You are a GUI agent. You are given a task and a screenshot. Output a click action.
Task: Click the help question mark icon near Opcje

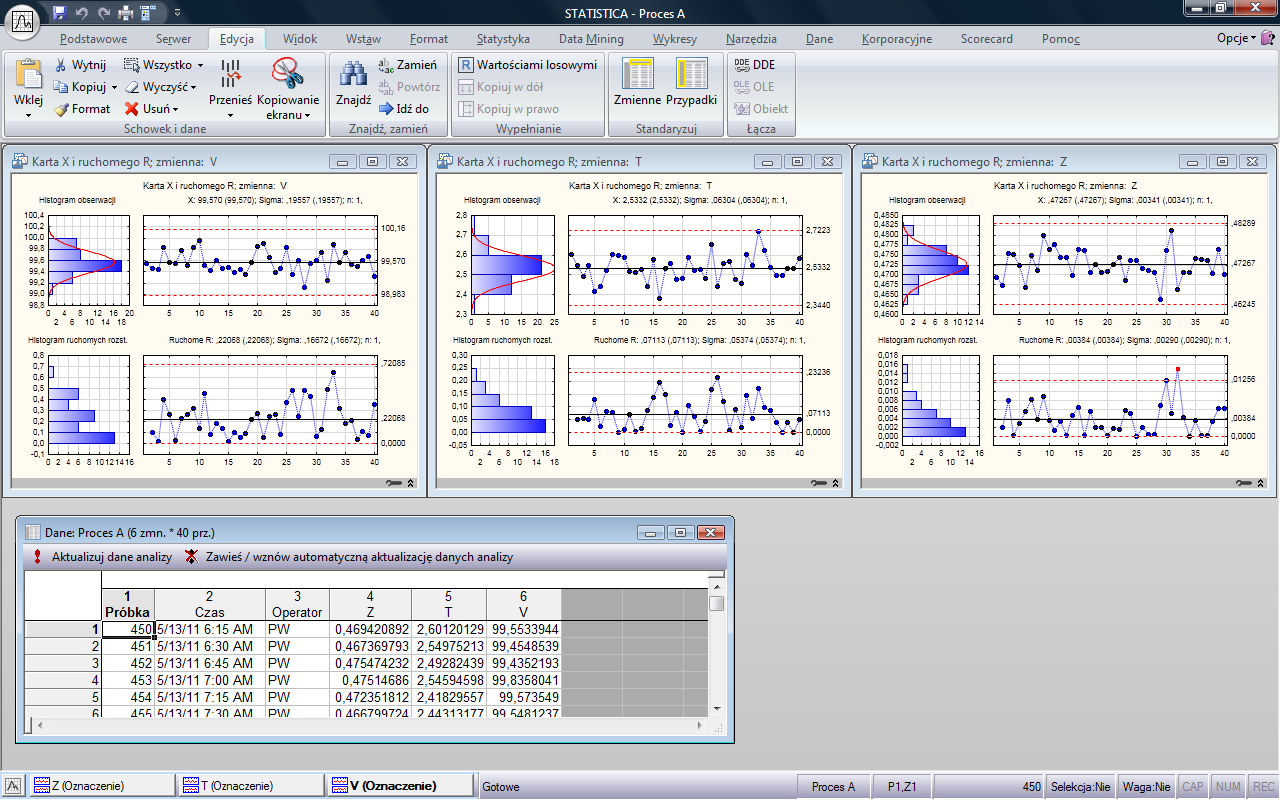[x=1267, y=38]
